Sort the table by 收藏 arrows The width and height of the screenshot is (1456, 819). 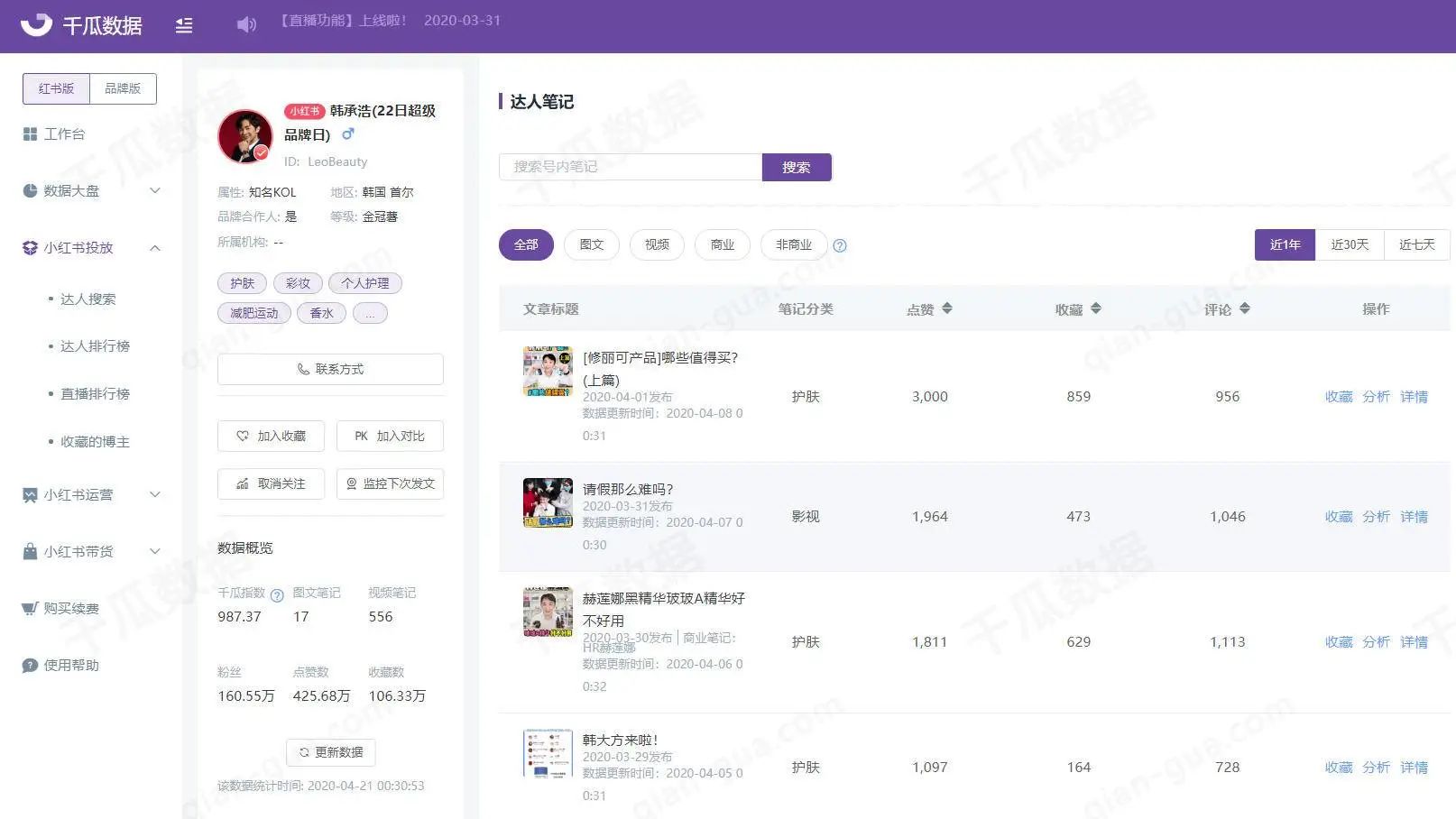1096,308
